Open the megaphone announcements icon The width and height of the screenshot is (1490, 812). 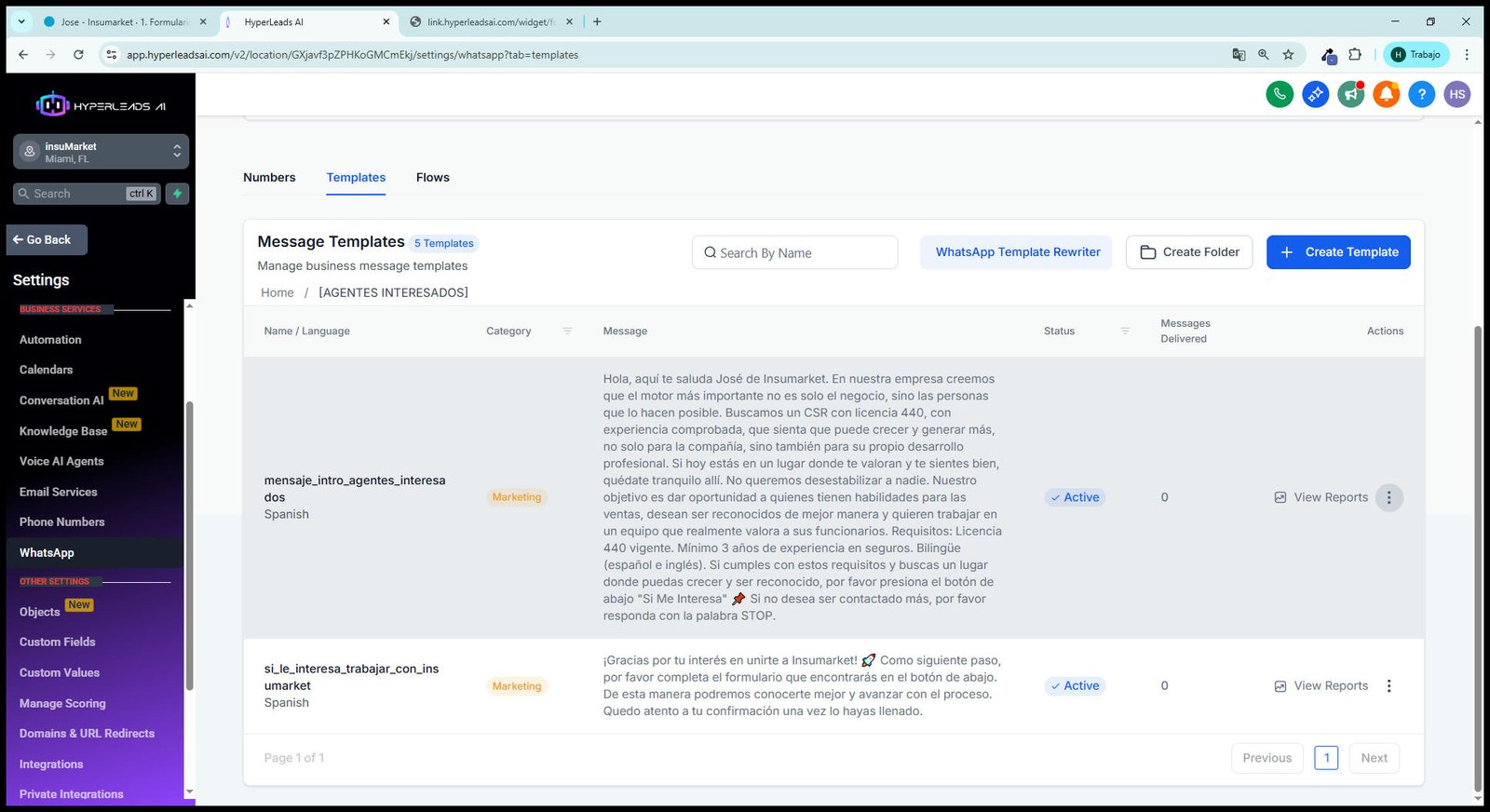[x=1350, y=94]
